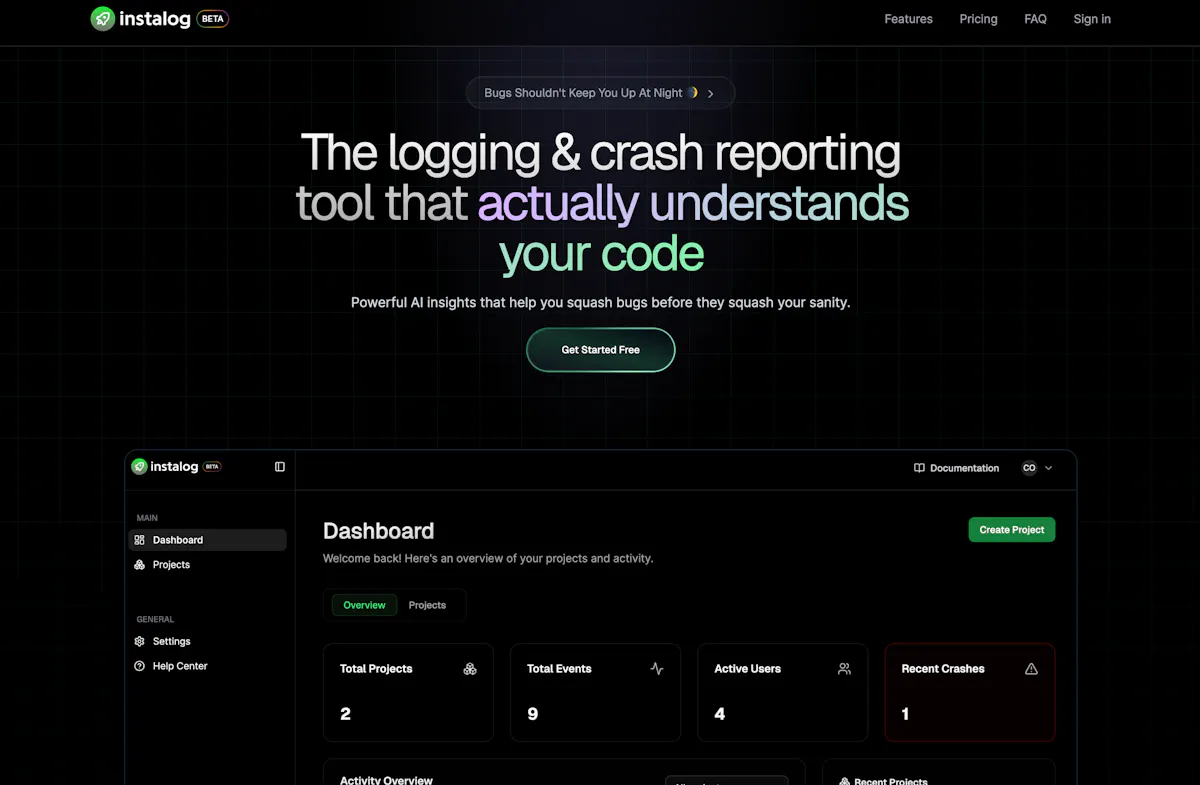Click Sign in
This screenshot has height=785, width=1200.
pyautogui.click(x=1092, y=19)
